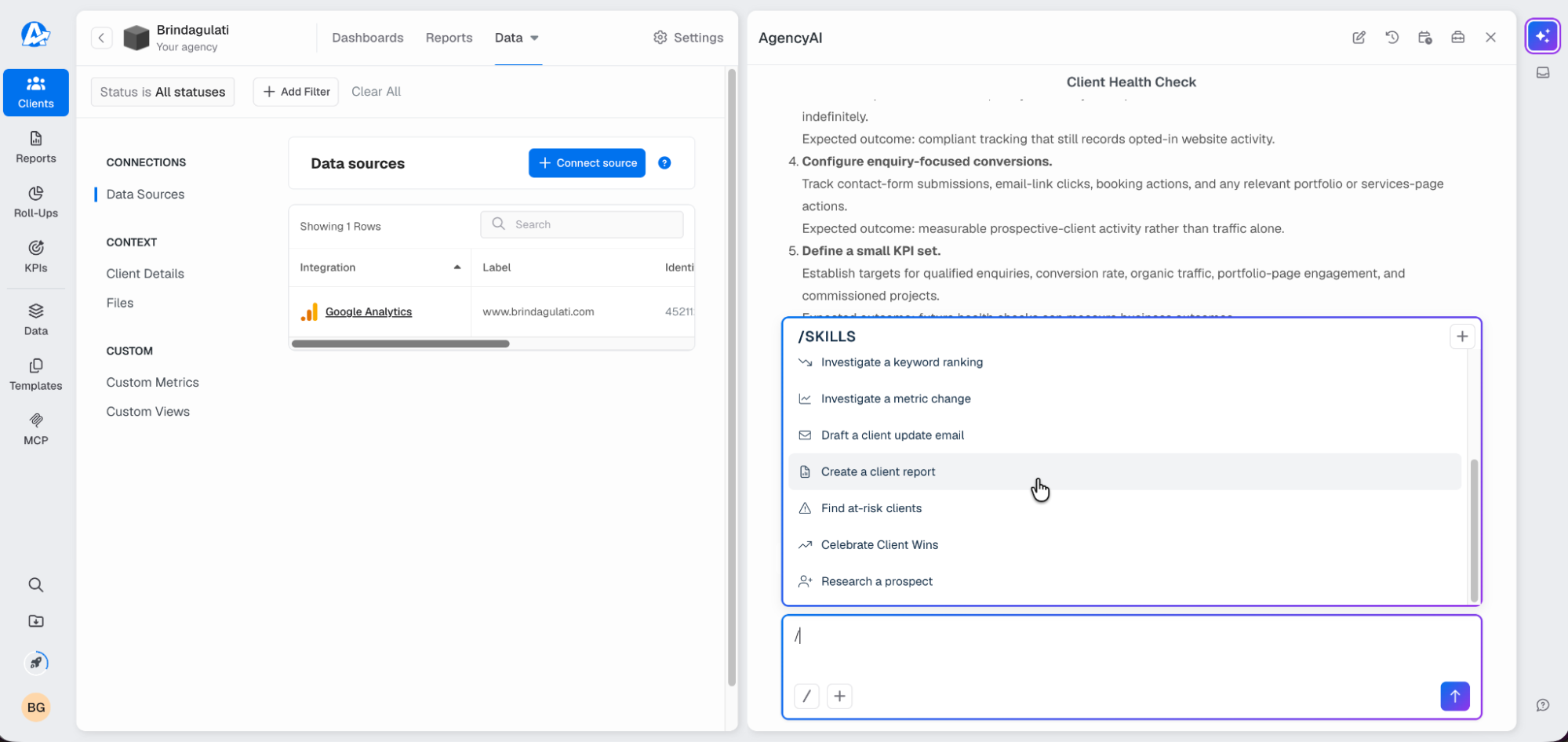Switch to the Dashboards tab

point(367,38)
